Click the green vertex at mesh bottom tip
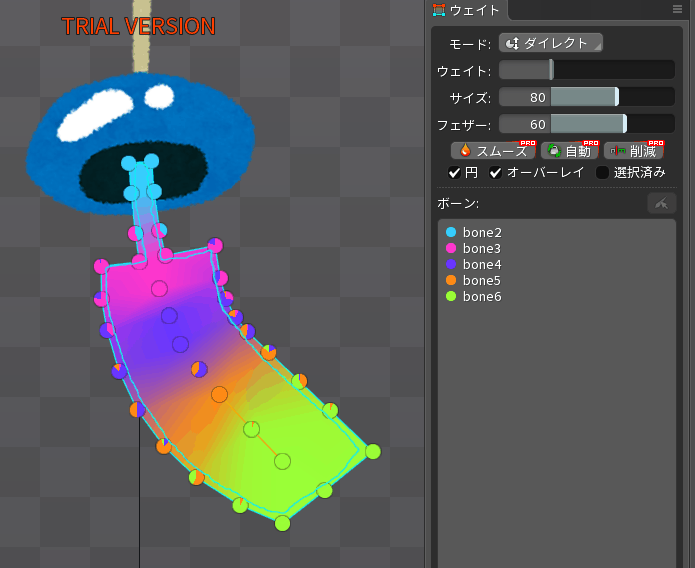695x568 pixels. (282, 523)
